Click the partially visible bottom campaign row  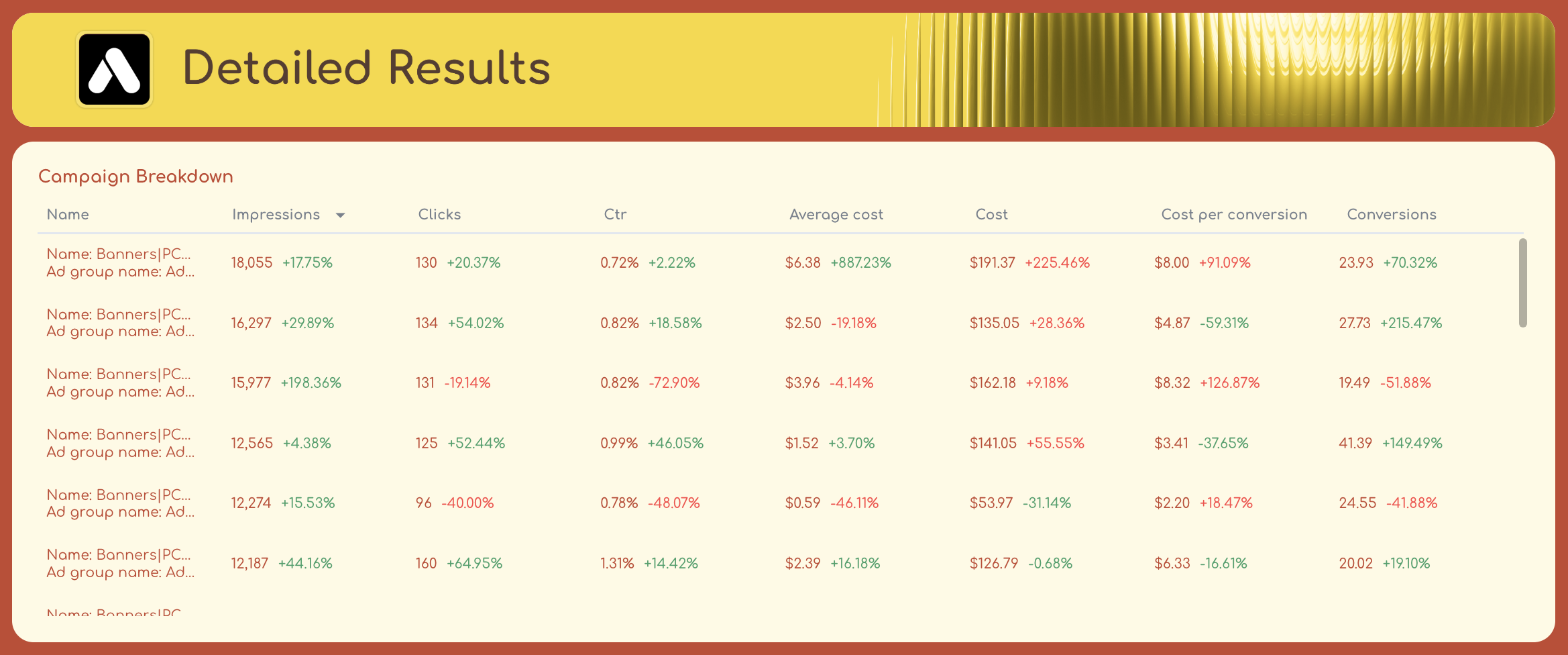click(114, 612)
